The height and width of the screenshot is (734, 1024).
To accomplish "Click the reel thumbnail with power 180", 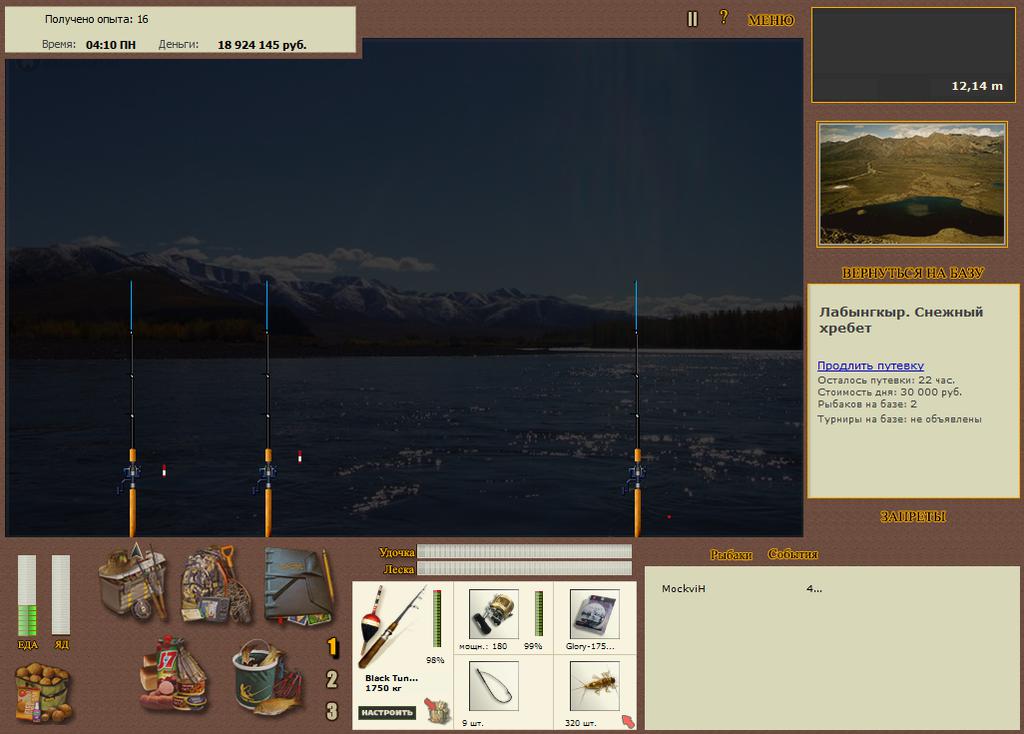I will click(x=494, y=614).
